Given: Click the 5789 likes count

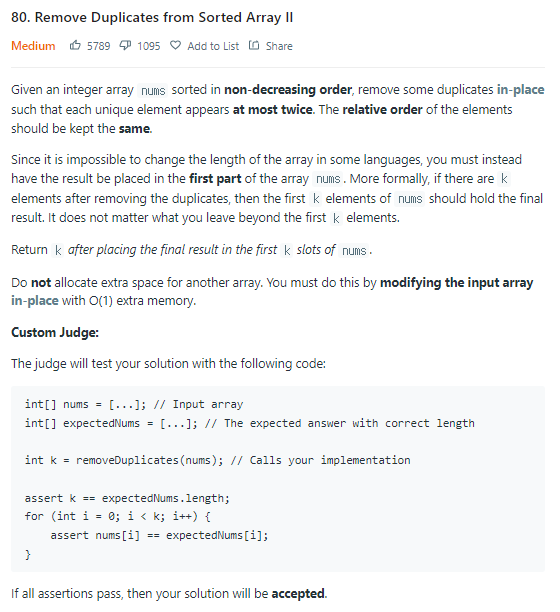Looking at the screenshot, I should [x=98, y=46].
